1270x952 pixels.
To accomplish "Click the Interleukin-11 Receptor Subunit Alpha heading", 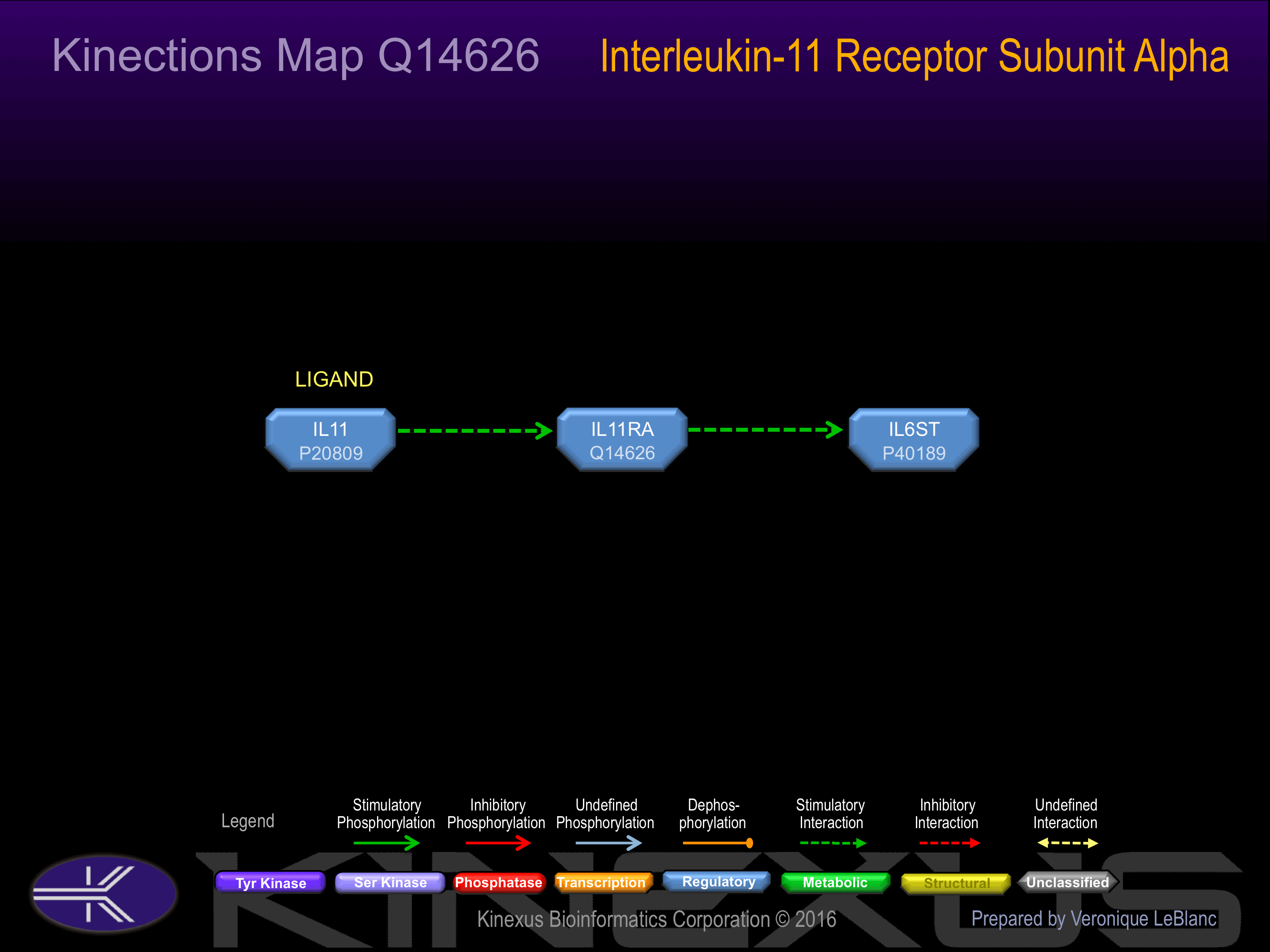I will 914,57.
